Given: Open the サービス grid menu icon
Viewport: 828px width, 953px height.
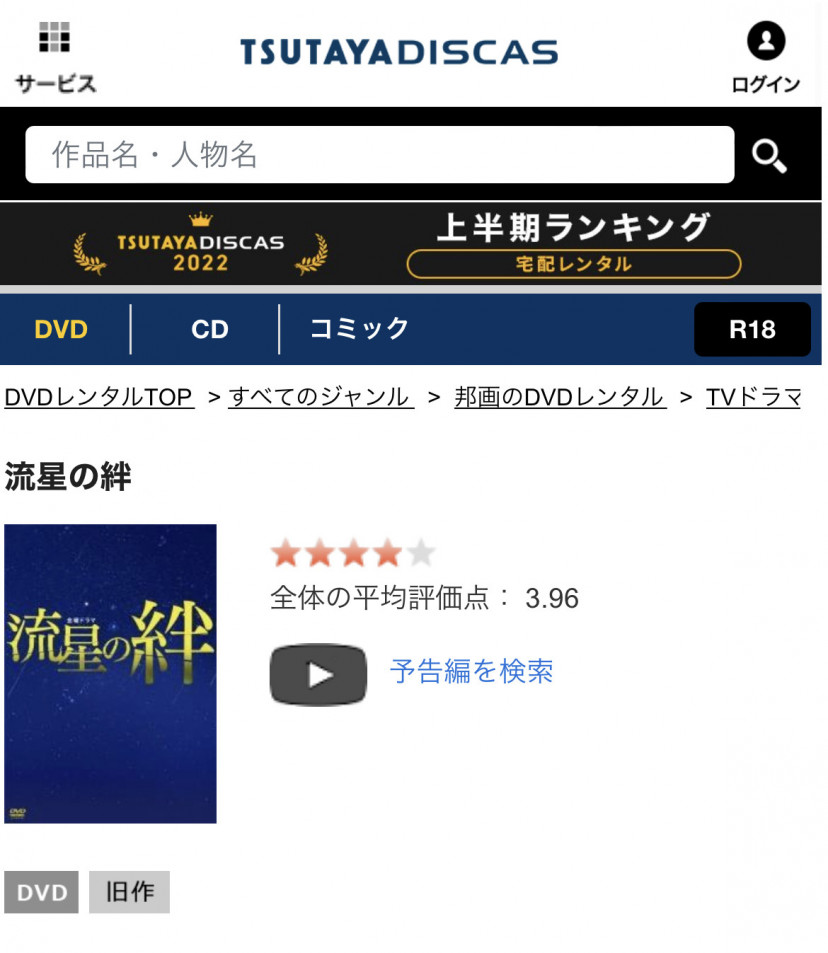Looking at the screenshot, I should [54, 37].
